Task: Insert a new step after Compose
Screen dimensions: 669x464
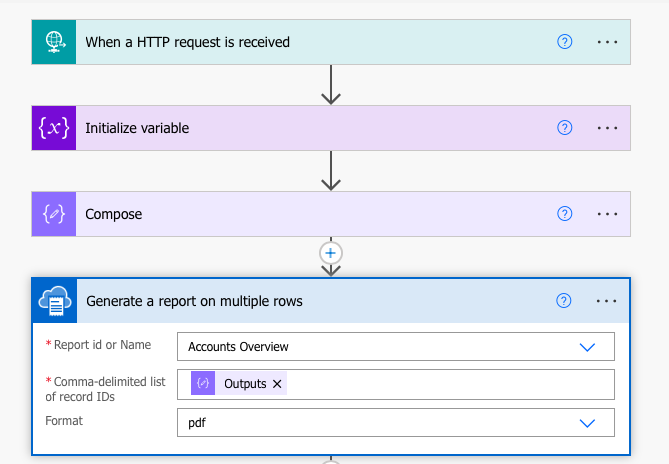Action: click(331, 253)
